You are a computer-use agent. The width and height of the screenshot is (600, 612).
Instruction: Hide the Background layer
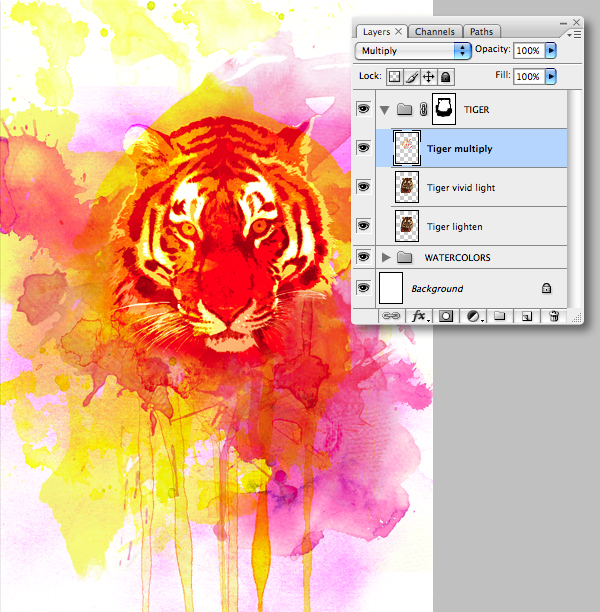(x=363, y=288)
